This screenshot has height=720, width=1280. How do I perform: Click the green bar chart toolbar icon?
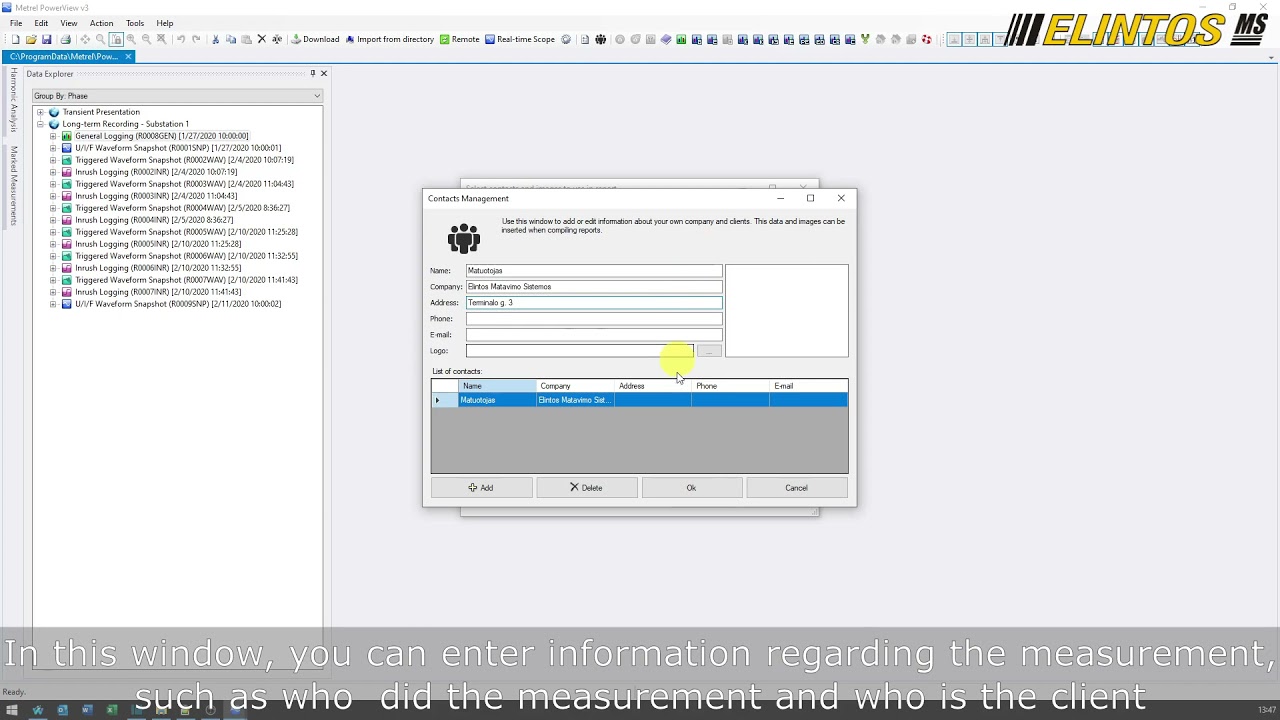pos(681,39)
